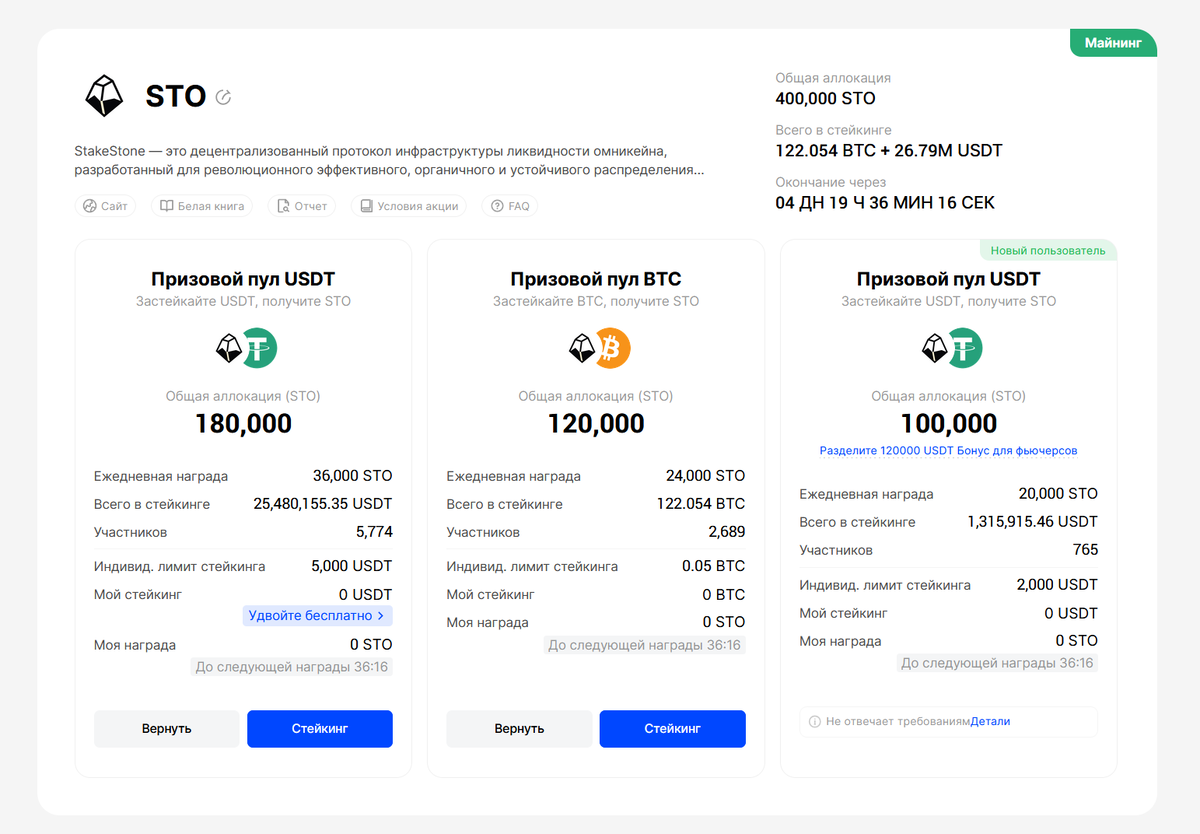Click the Майнинг badge
The image size is (1200, 834).
[1113, 43]
